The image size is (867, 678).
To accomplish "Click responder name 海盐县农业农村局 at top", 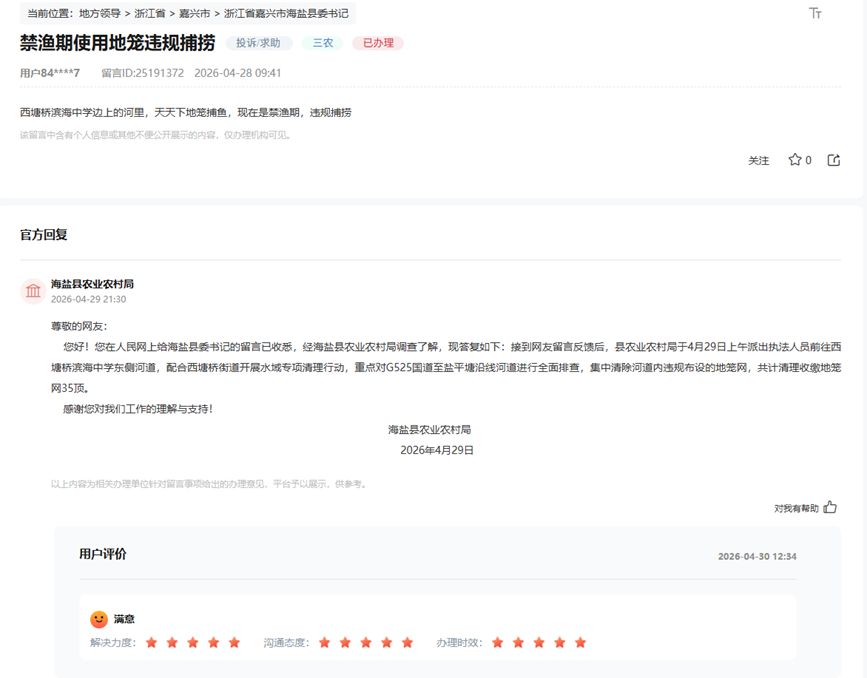I will [92, 284].
